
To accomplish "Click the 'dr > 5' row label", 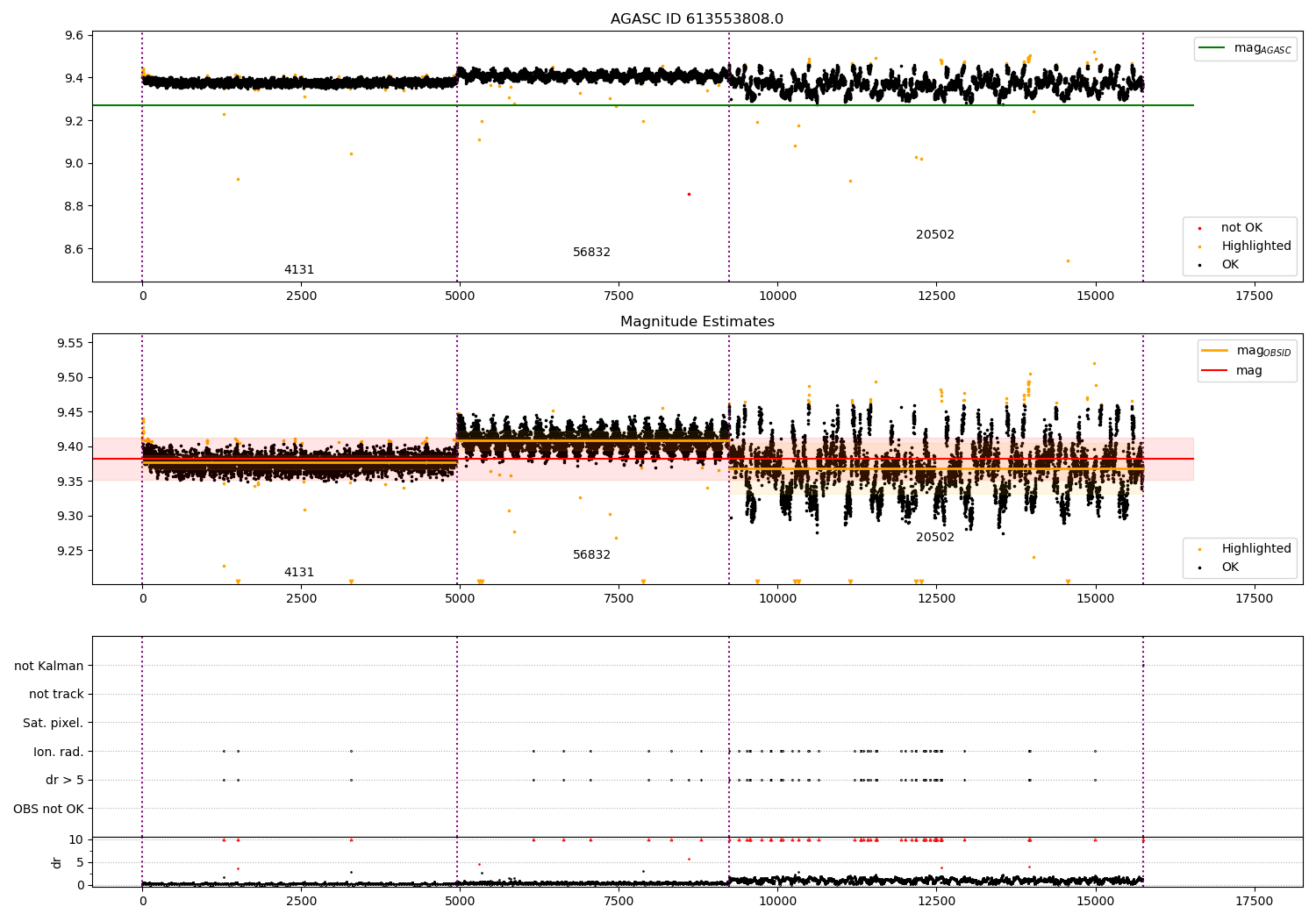I will click(x=65, y=781).
